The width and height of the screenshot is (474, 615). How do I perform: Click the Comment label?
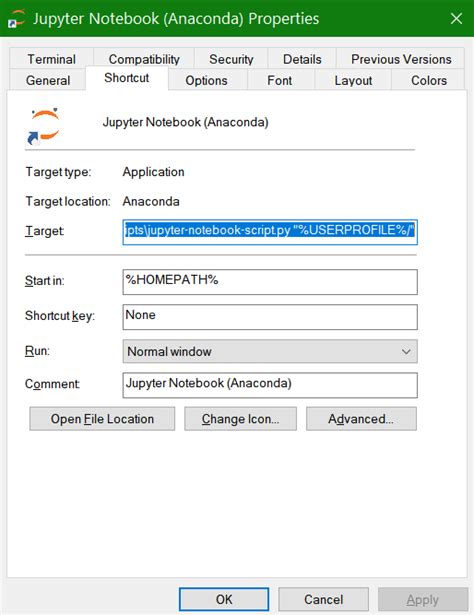coord(52,384)
